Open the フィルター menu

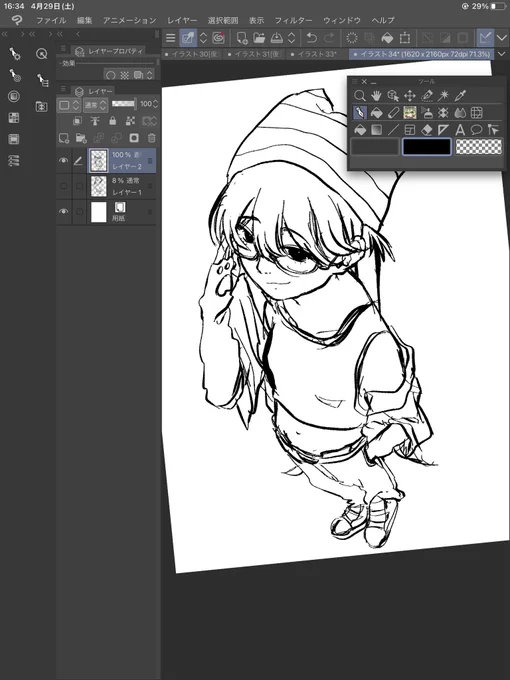pyautogui.click(x=293, y=20)
